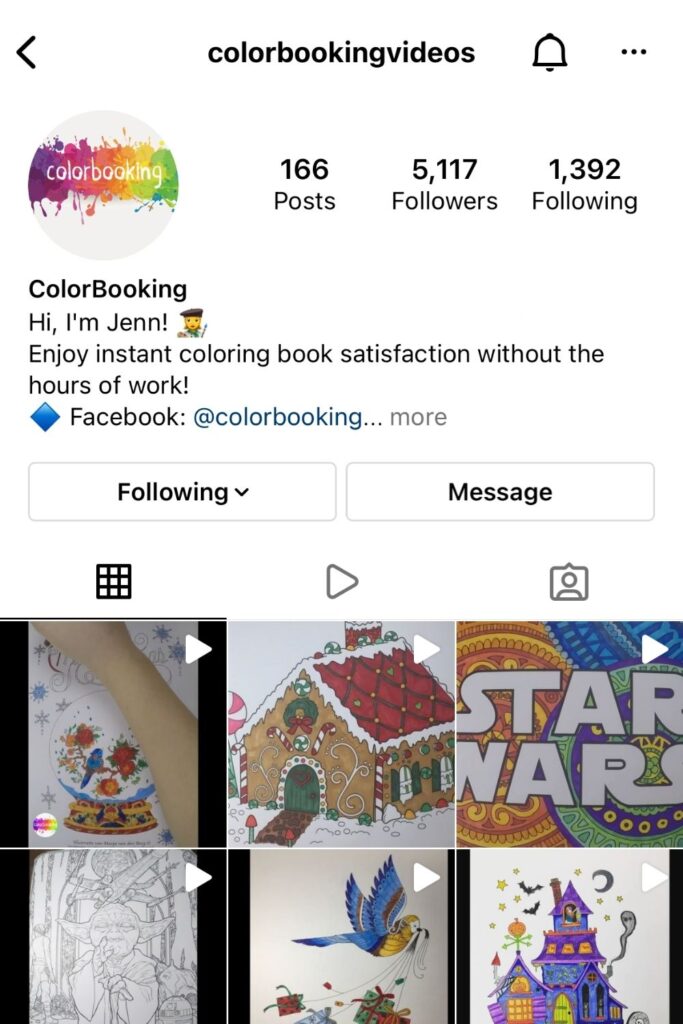
Task: Open the gingerbread house video post
Action: [342, 734]
